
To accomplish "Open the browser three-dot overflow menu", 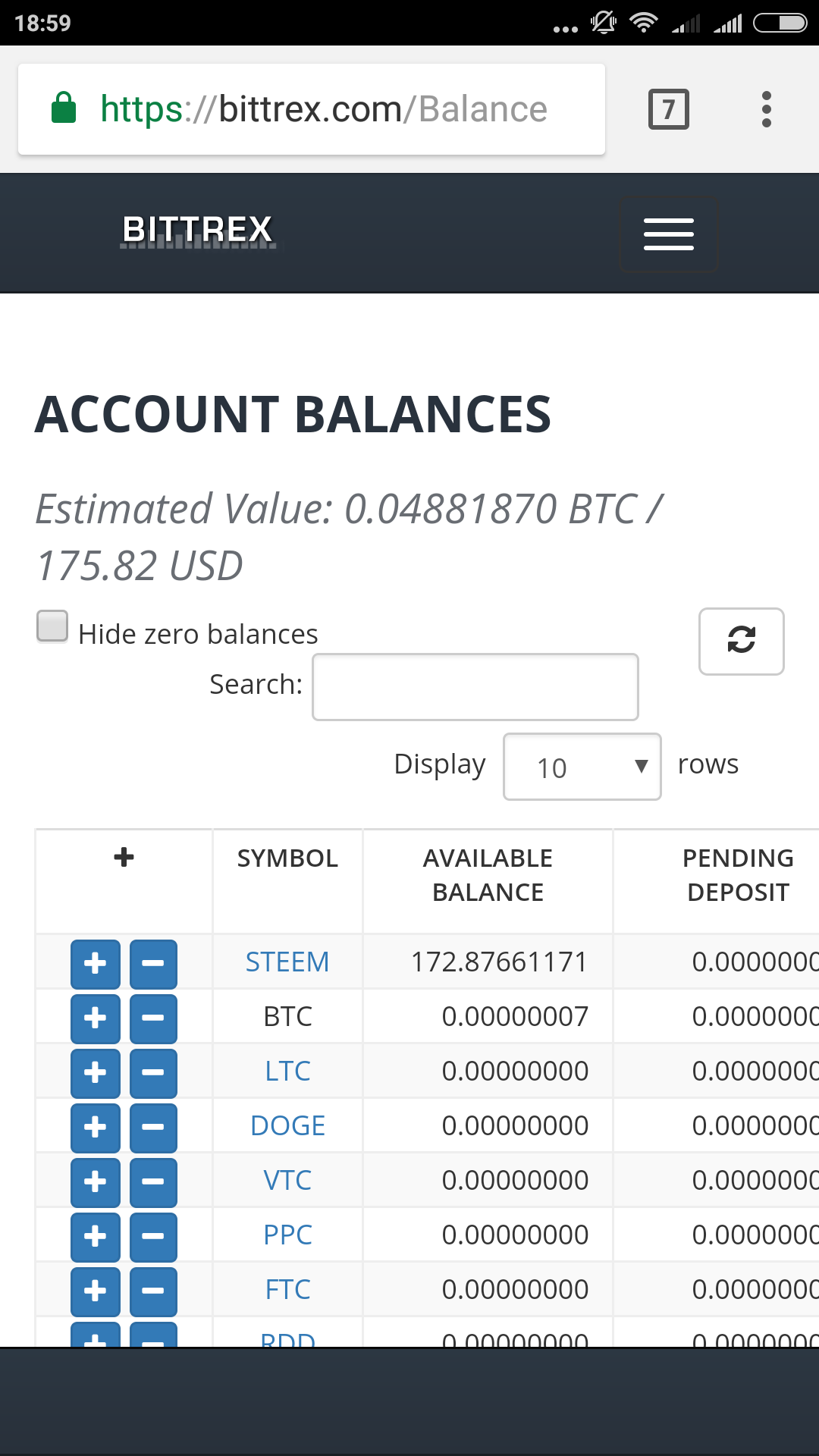I will click(x=767, y=109).
